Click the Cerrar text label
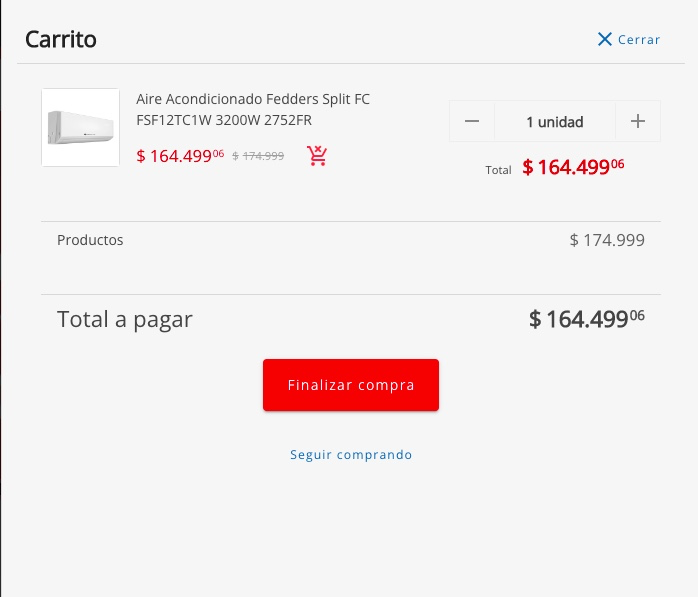The height and width of the screenshot is (597, 698). (x=639, y=40)
